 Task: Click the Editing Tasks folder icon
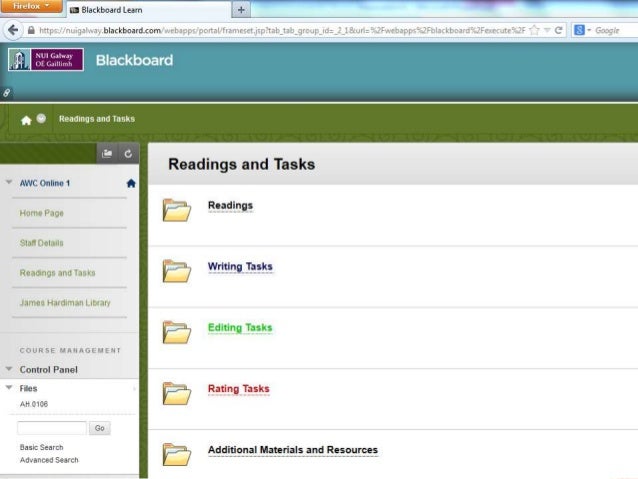point(177,332)
